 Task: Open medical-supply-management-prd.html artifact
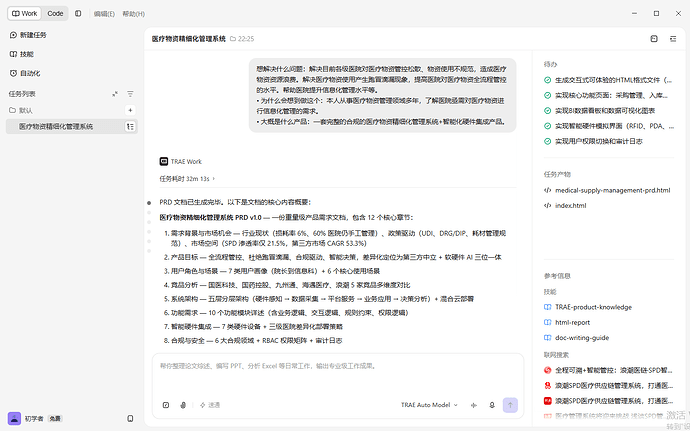[x=613, y=190]
